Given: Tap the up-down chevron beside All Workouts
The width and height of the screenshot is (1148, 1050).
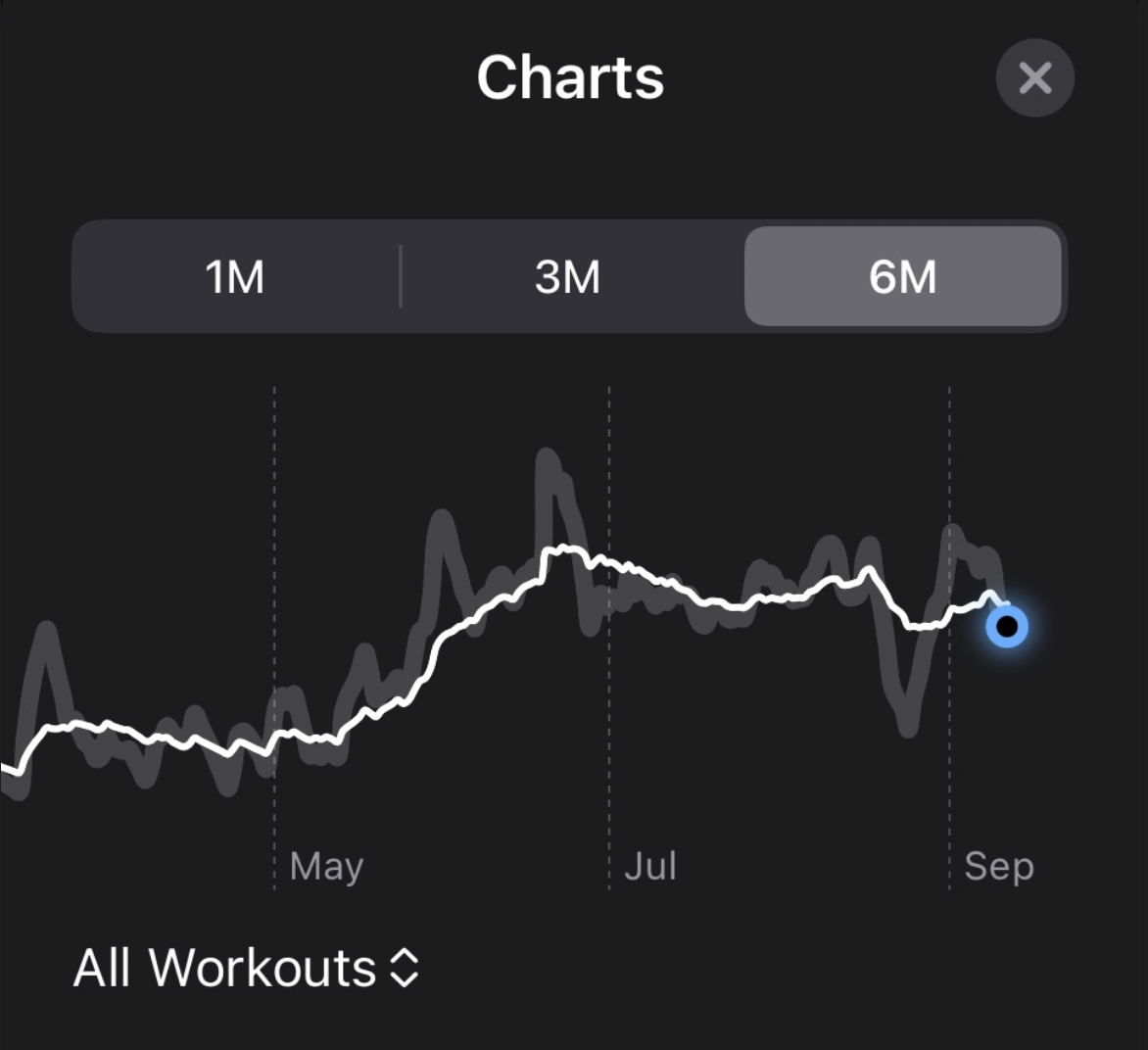Looking at the screenshot, I should click(x=405, y=969).
